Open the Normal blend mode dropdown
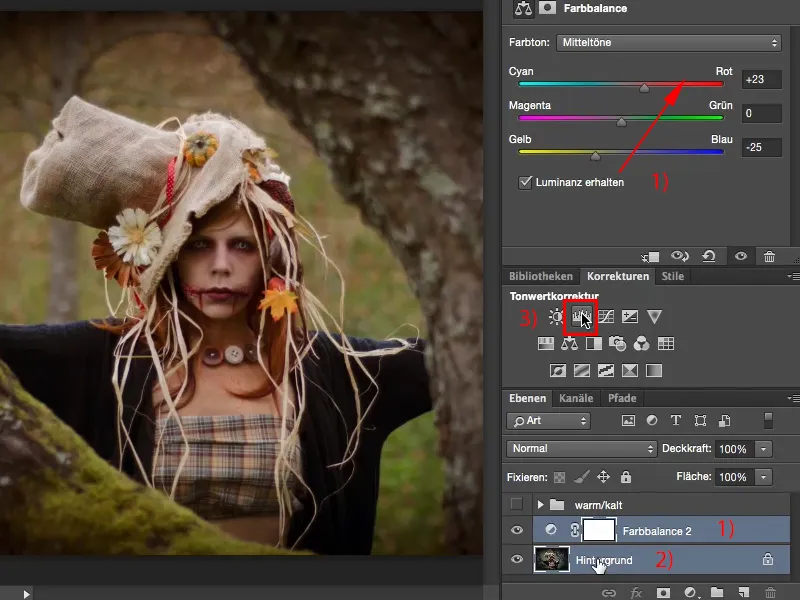This screenshot has height=600, width=800. 581,448
